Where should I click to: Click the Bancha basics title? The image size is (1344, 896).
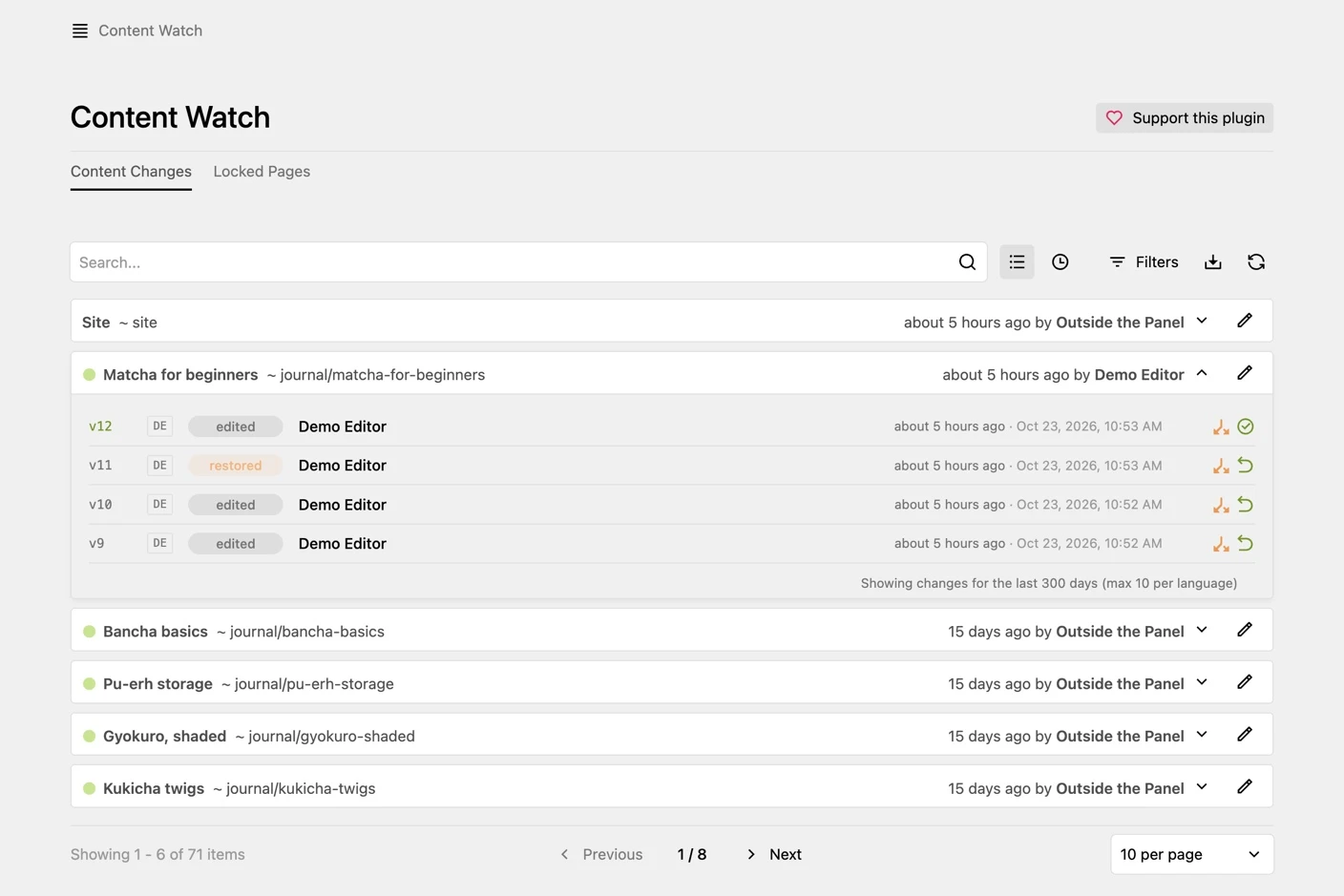click(x=156, y=632)
